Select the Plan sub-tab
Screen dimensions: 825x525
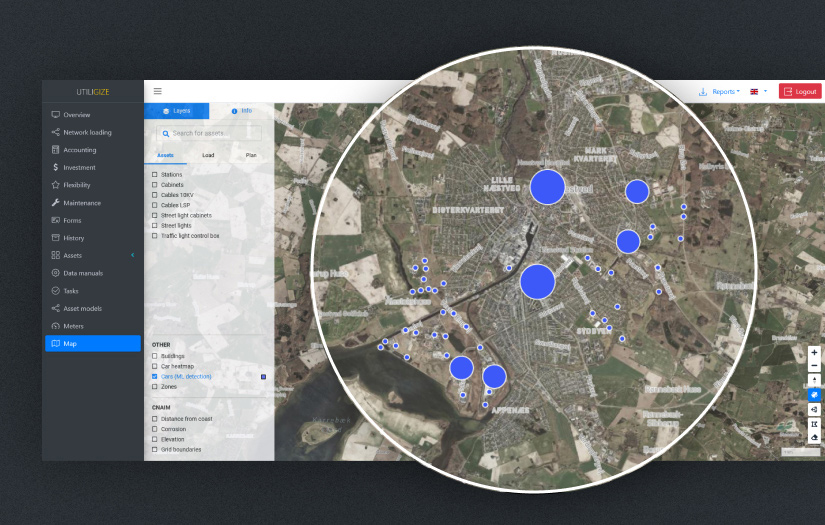[x=251, y=155]
